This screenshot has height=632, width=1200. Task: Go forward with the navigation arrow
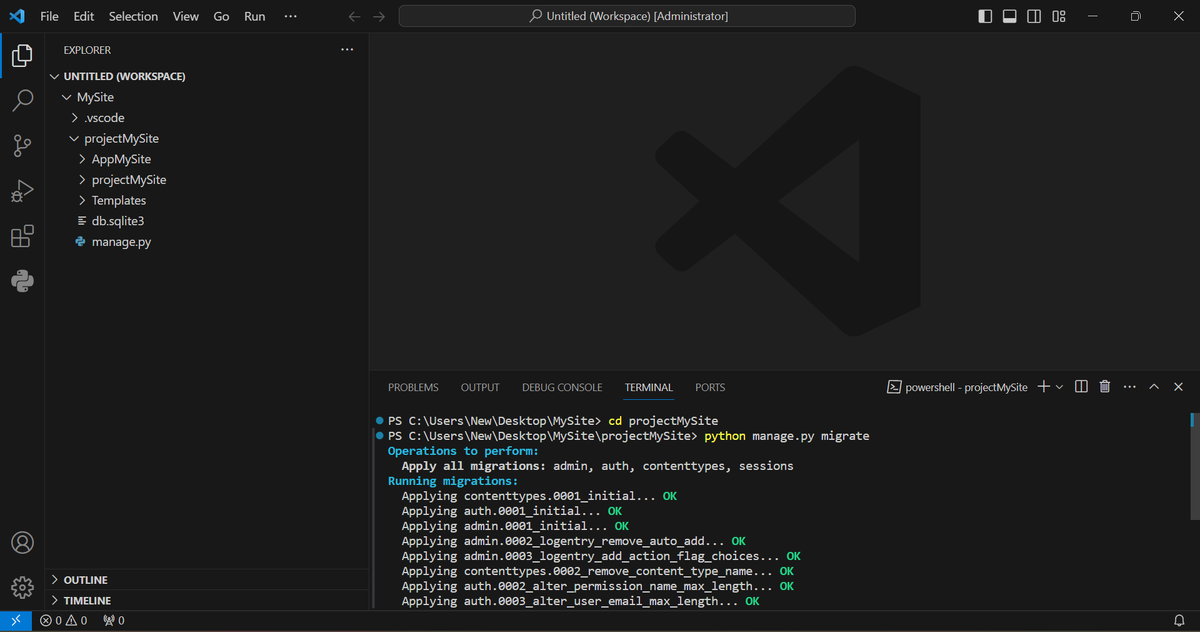pyautogui.click(x=378, y=16)
